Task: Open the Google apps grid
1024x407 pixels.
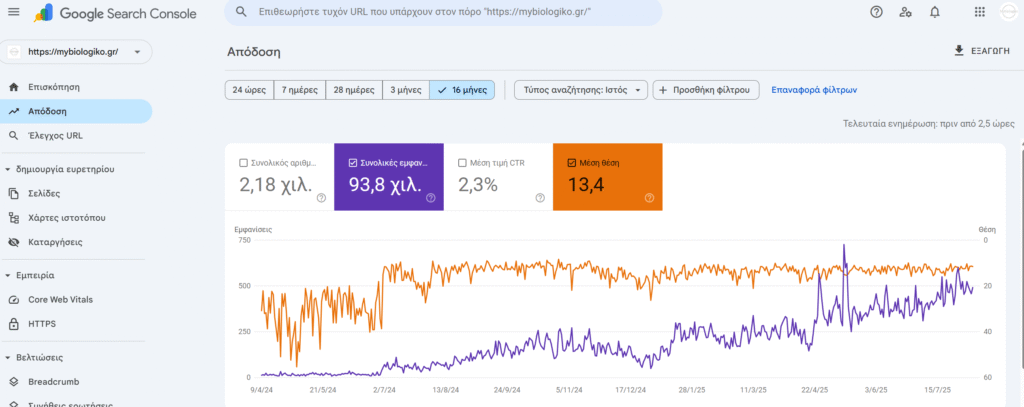Action: coord(978,13)
